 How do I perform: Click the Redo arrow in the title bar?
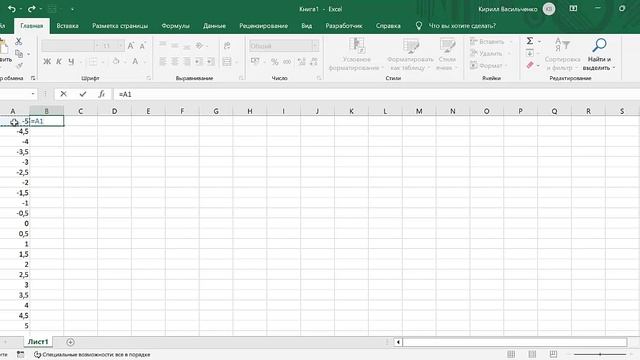tap(31, 9)
